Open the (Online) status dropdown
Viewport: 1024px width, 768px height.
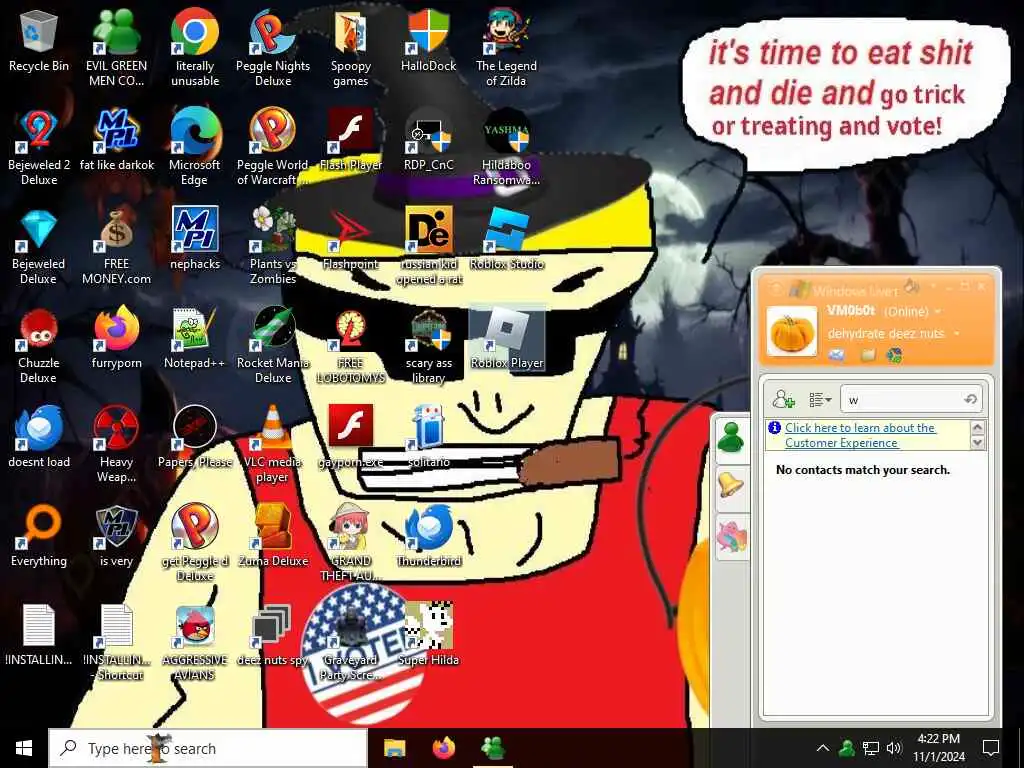[x=913, y=312]
